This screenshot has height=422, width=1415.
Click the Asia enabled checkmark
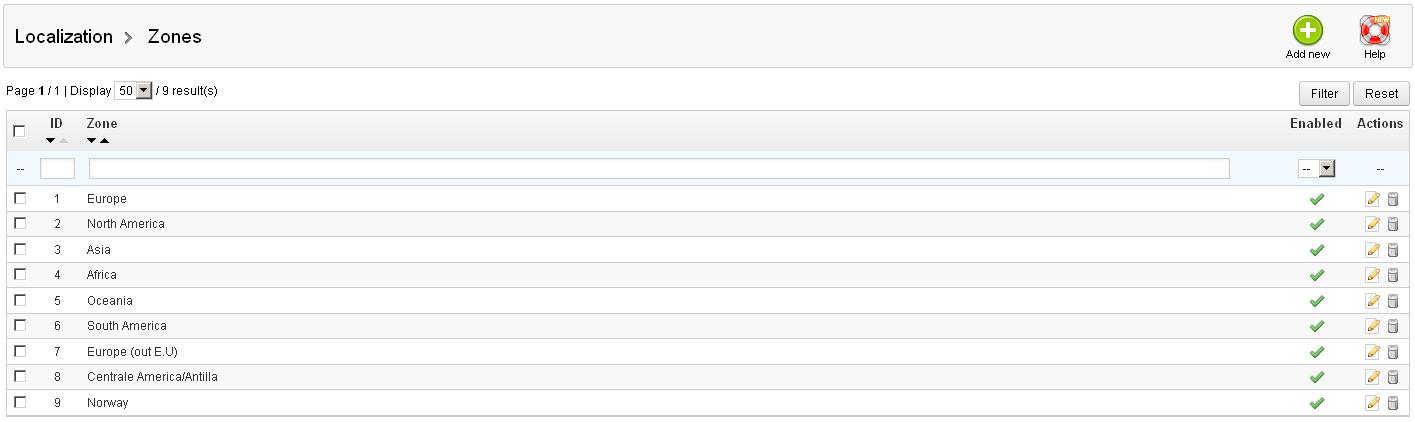[x=1317, y=250]
